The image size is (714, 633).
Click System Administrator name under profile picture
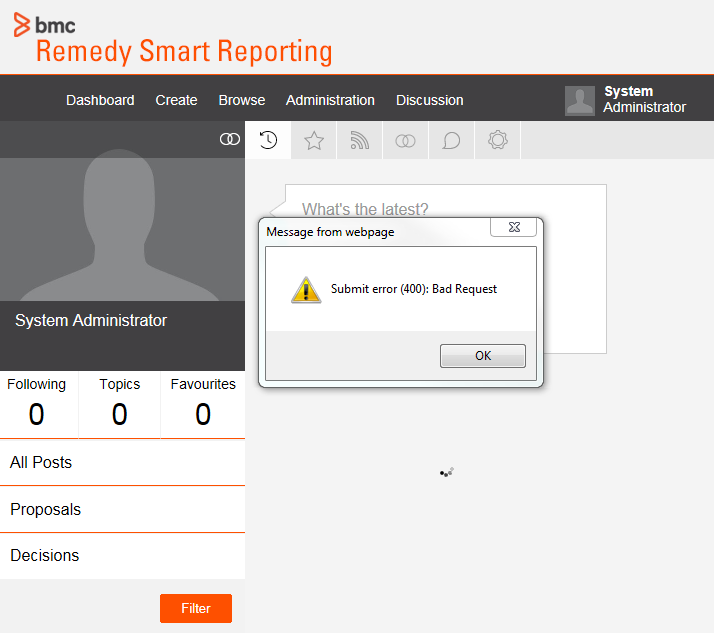pos(91,321)
